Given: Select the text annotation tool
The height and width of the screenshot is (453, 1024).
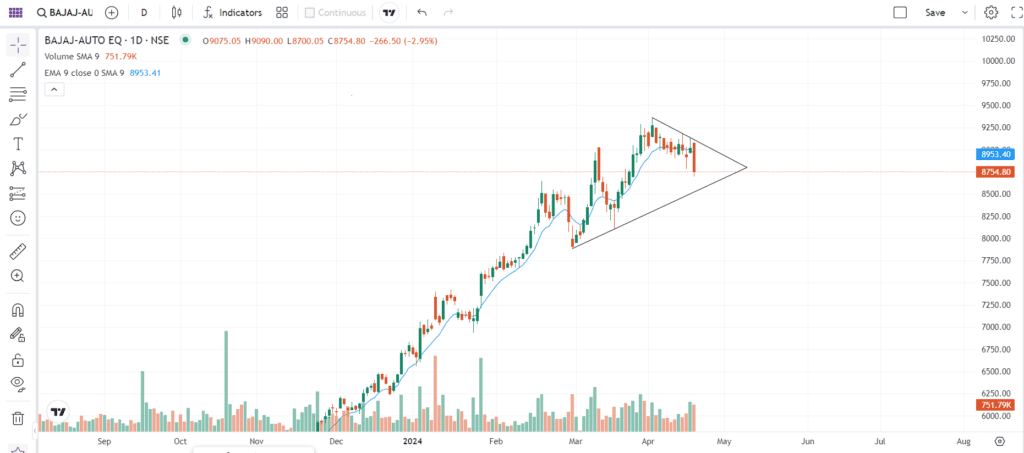Looking at the screenshot, I should tap(17, 144).
